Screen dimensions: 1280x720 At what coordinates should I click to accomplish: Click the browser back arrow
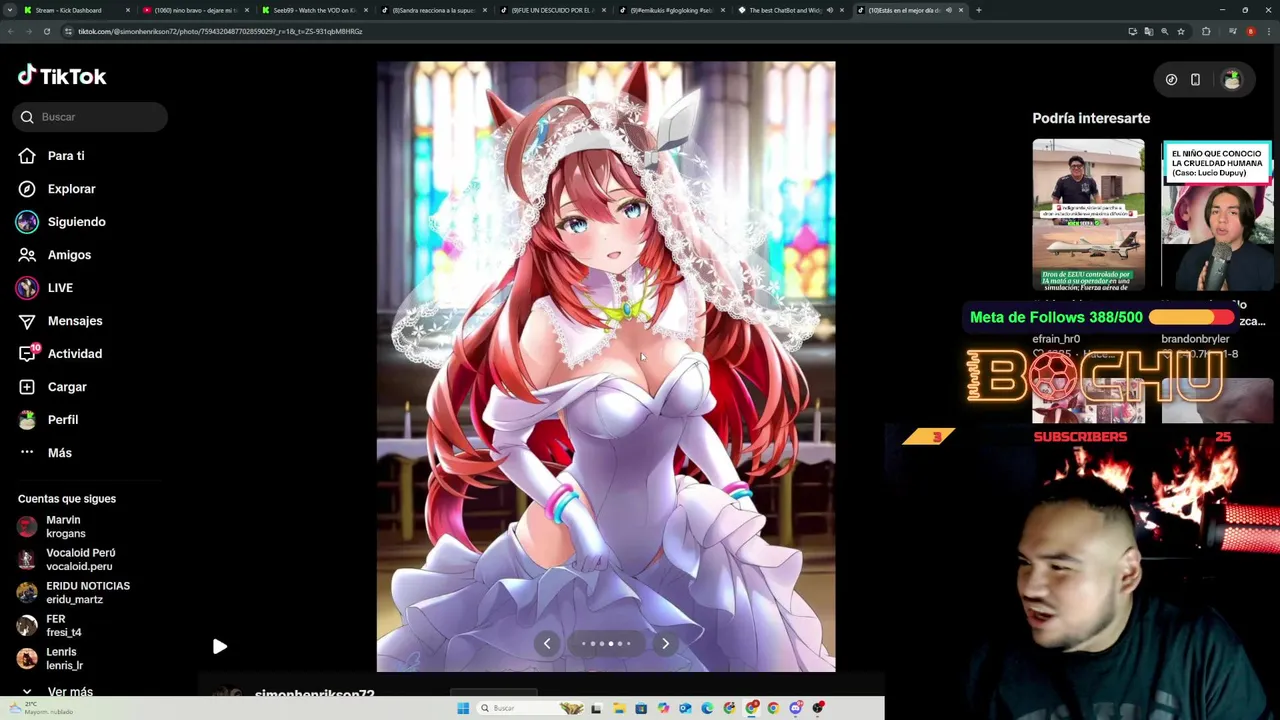pyautogui.click(x=11, y=31)
